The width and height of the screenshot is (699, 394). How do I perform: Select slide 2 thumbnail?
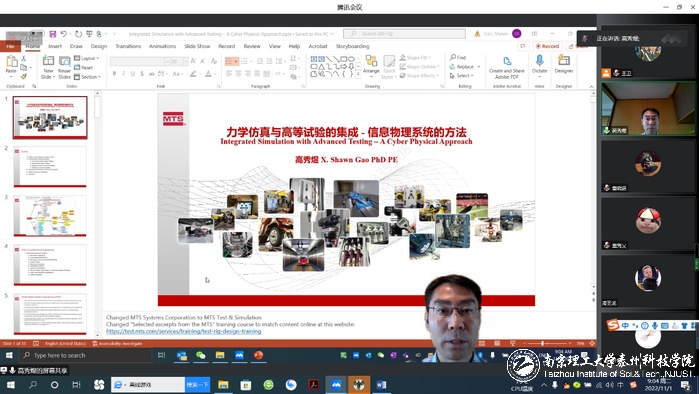pyautogui.click(x=50, y=167)
